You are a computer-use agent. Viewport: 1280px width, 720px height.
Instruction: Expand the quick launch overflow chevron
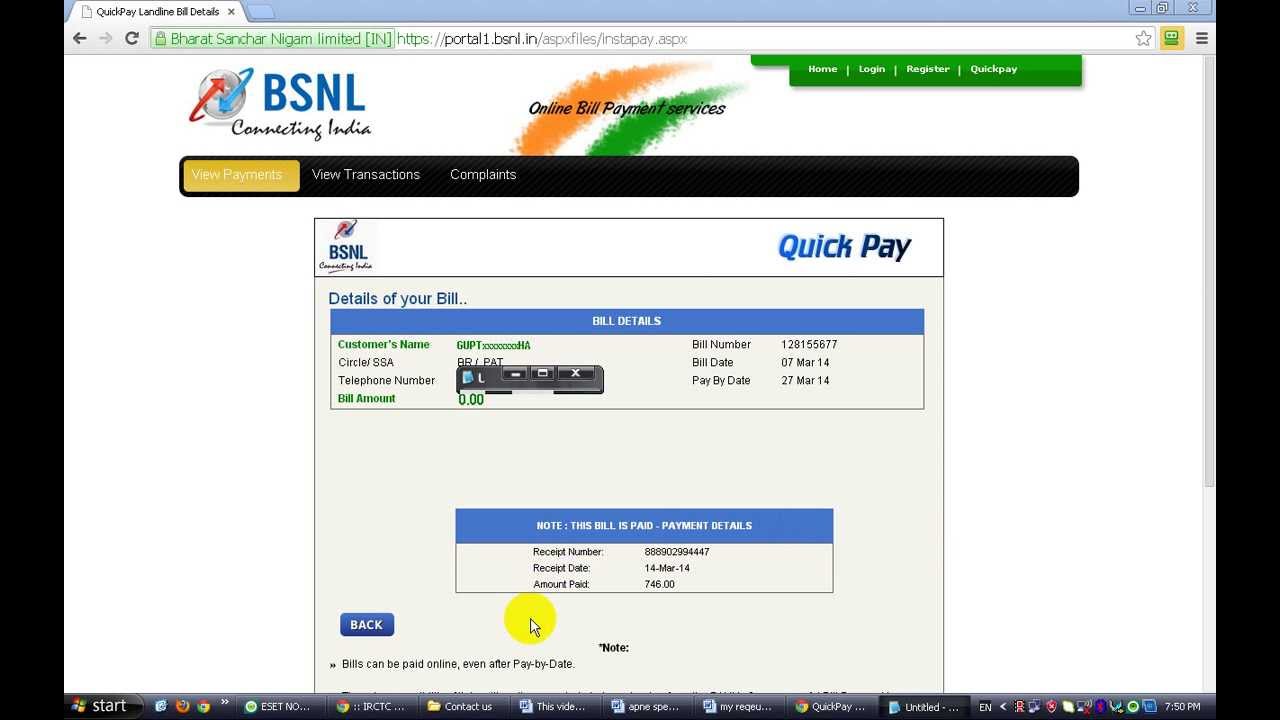point(225,704)
